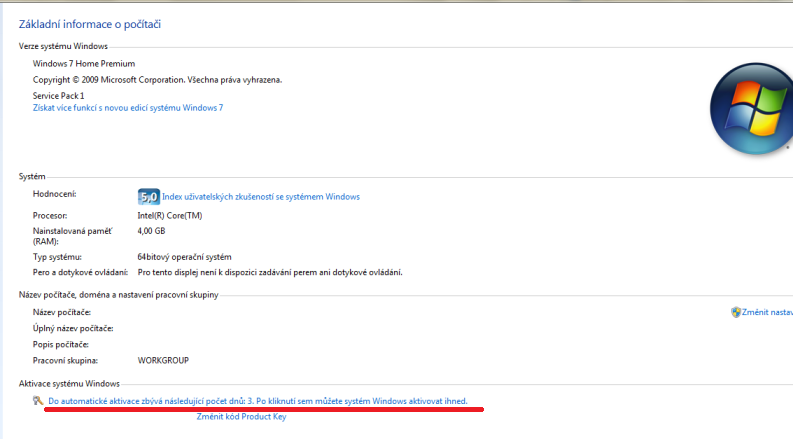Viewport: 793px width, 439px height.
Task: Open Index uživatelských zkušeností se systémem Windows
Action: pyautogui.click(x=261, y=197)
